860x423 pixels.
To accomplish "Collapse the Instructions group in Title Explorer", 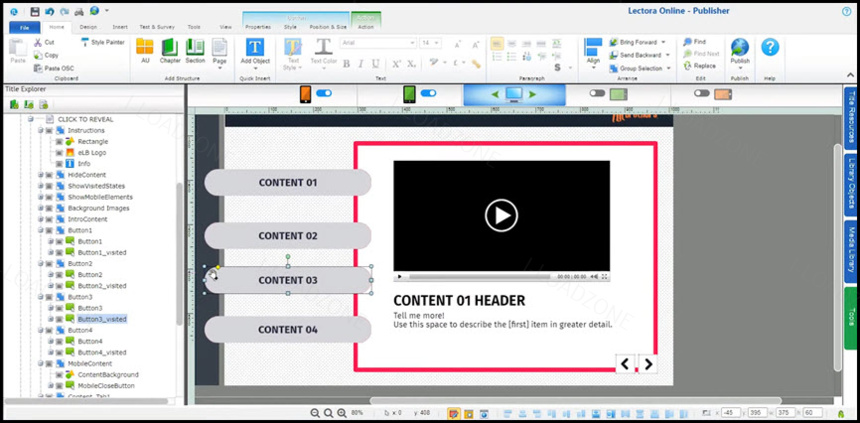I will click(41, 131).
